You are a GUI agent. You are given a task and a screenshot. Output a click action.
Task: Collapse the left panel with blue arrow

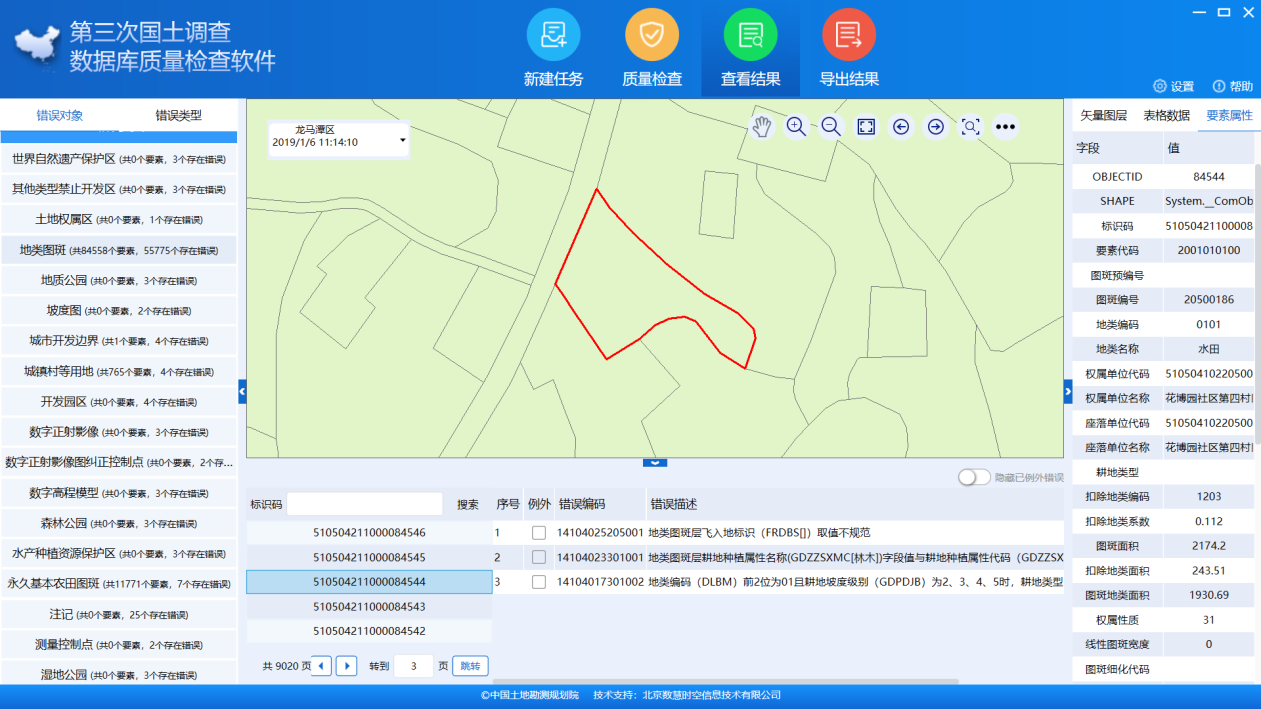(x=242, y=392)
